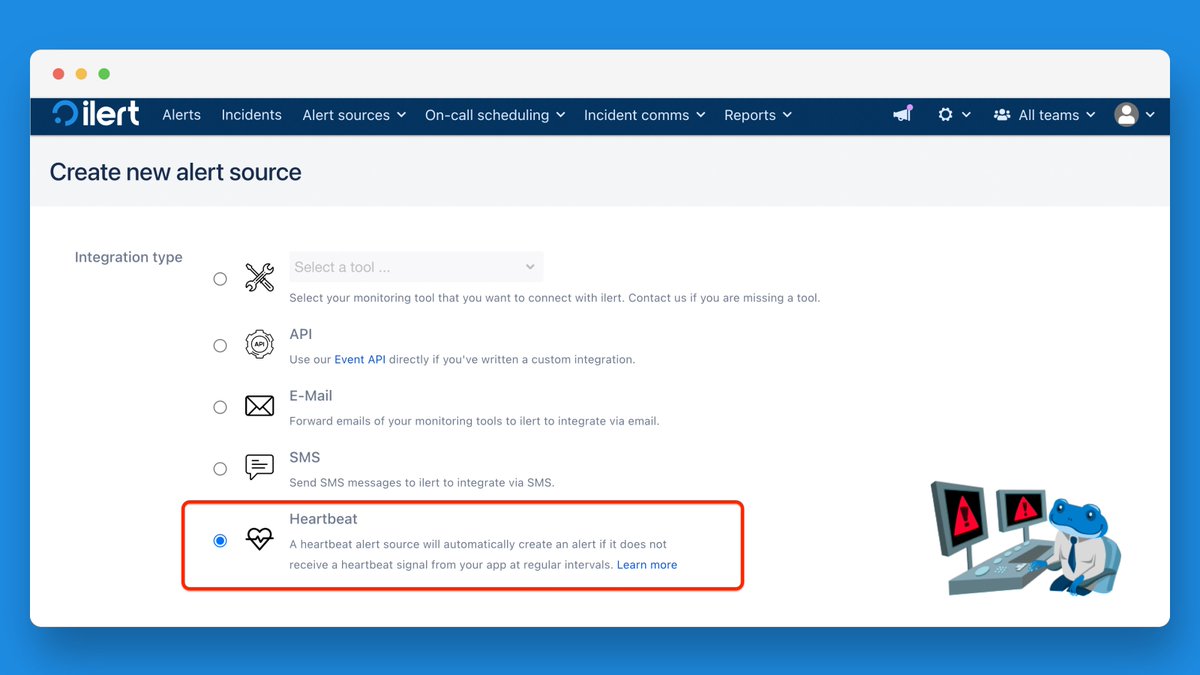Select the Heartbeat radio button
The width and height of the screenshot is (1200, 675).
click(x=220, y=541)
